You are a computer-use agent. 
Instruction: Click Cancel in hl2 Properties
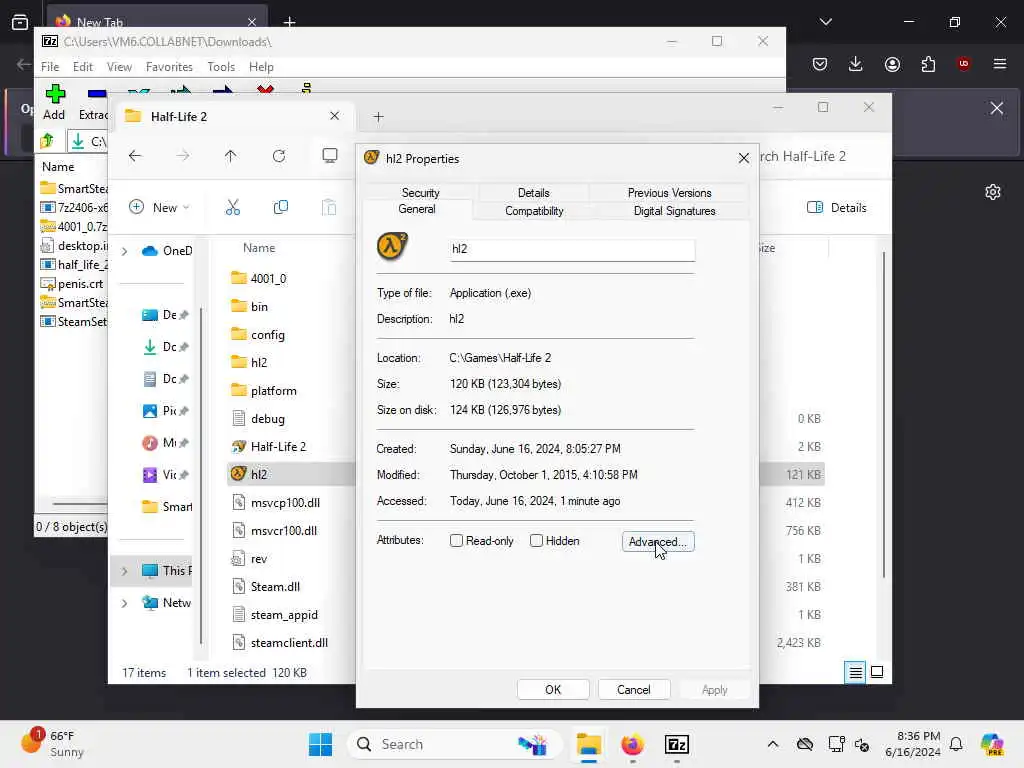pyautogui.click(x=633, y=690)
